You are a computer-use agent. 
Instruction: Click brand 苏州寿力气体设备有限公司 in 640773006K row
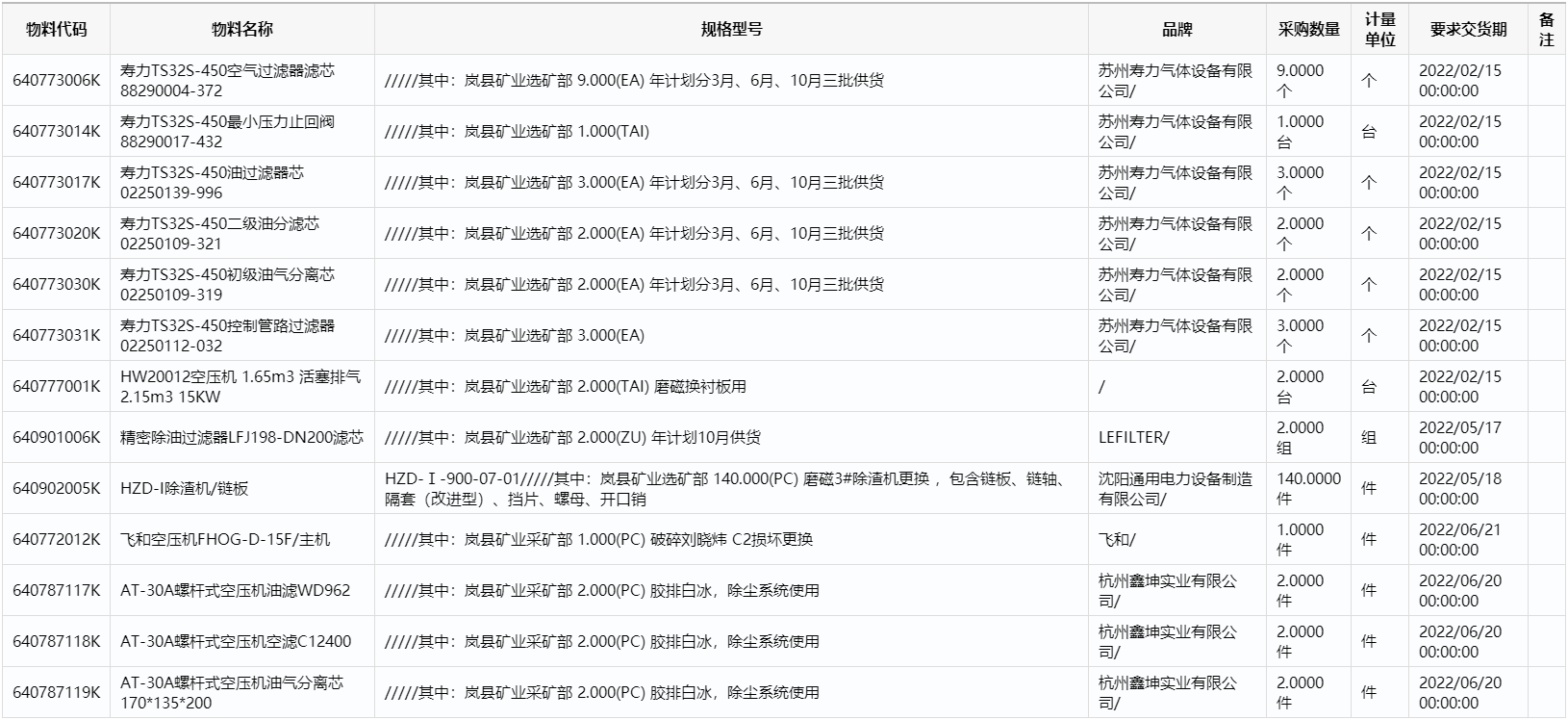tap(1176, 81)
